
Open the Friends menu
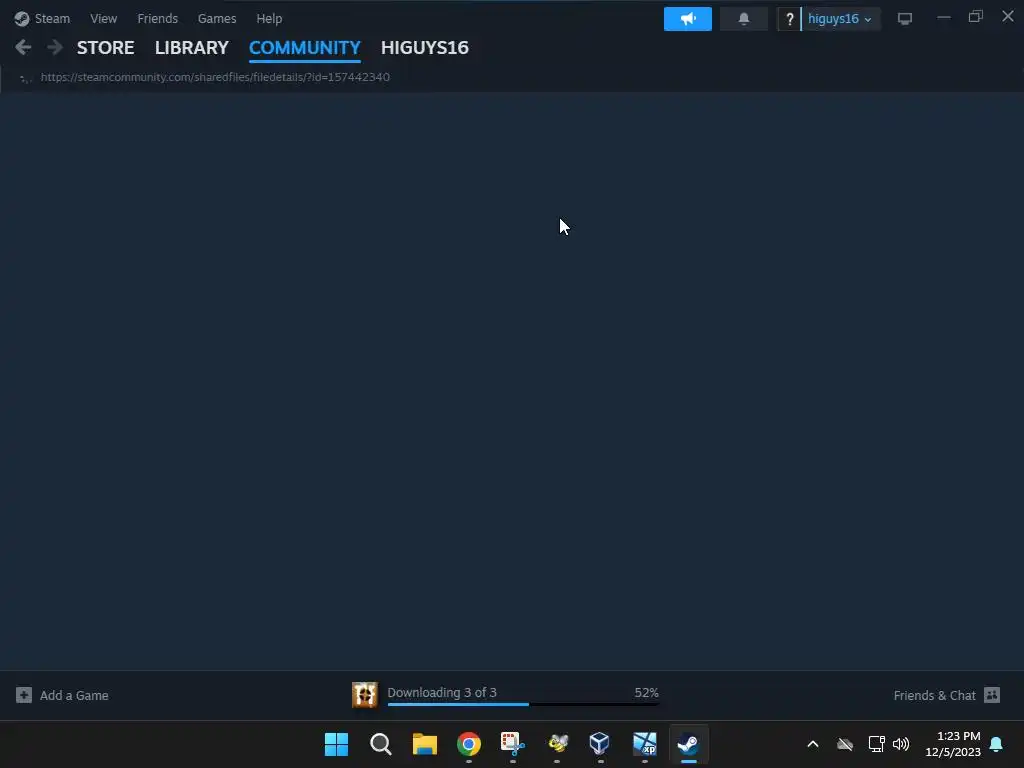point(157,18)
